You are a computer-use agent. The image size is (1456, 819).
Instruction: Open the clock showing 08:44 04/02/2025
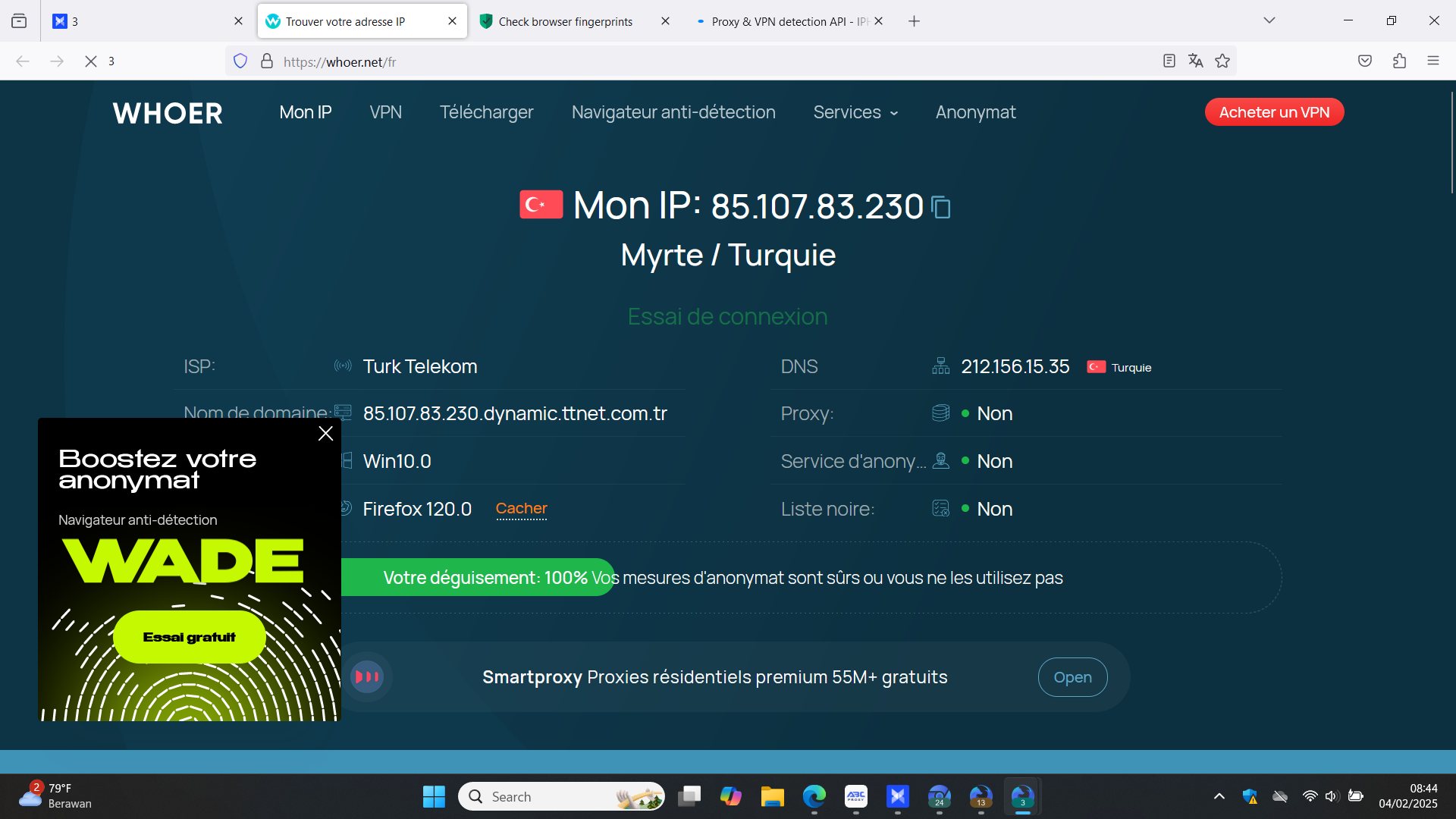pos(1408,796)
